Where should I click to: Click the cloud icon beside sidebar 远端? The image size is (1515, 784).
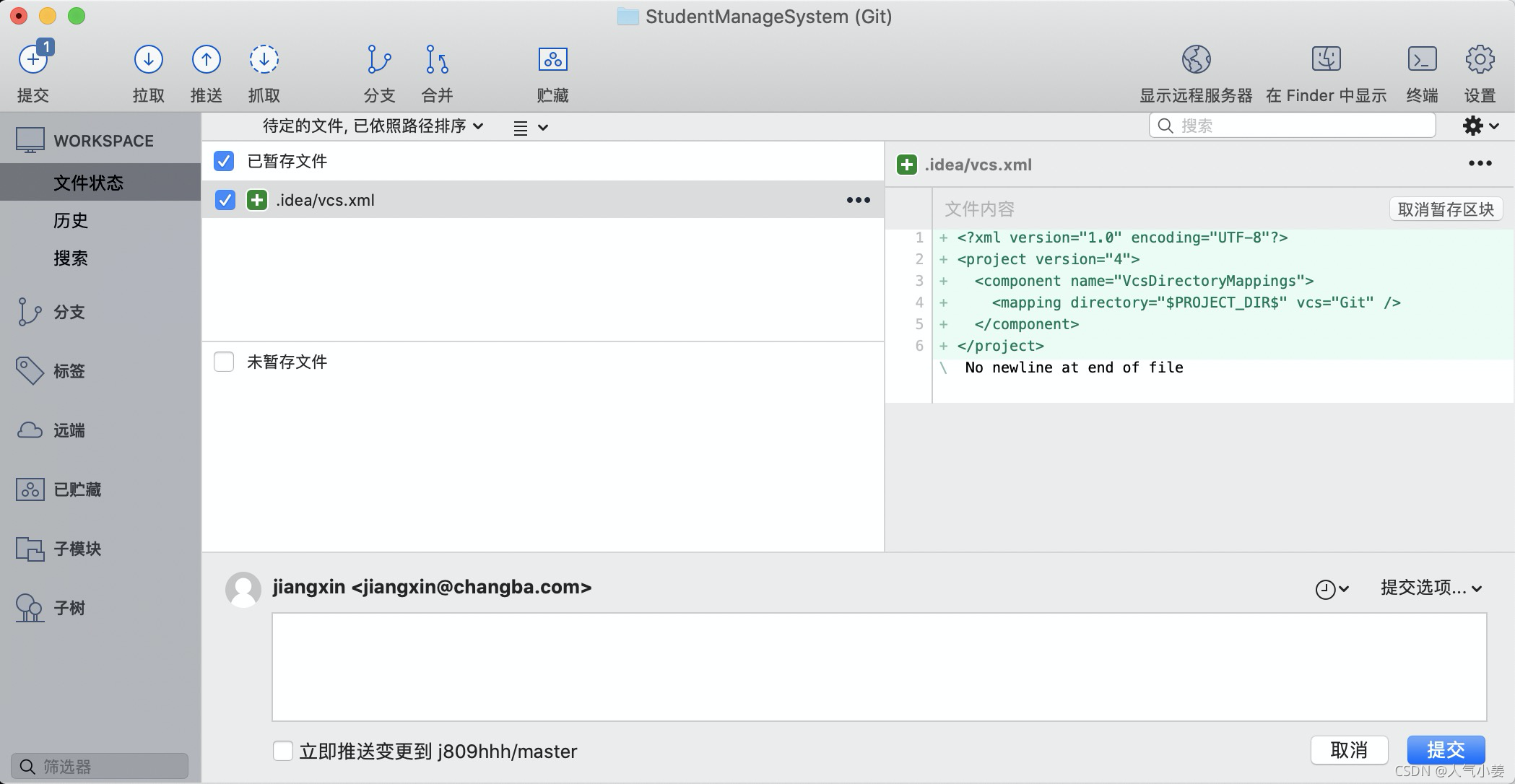[30, 430]
